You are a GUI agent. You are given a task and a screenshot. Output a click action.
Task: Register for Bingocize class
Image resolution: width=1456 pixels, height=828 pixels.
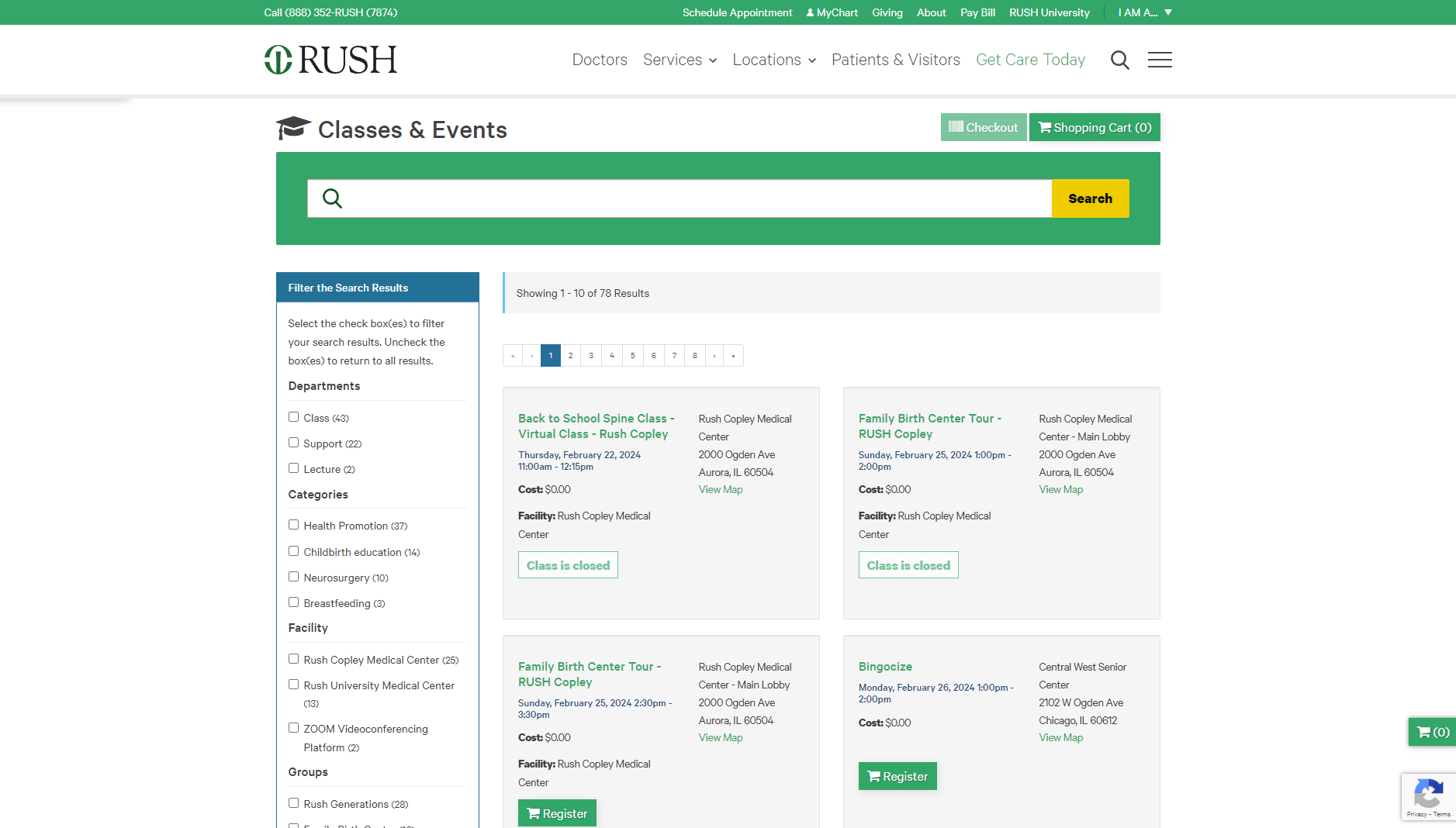point(897,776)
